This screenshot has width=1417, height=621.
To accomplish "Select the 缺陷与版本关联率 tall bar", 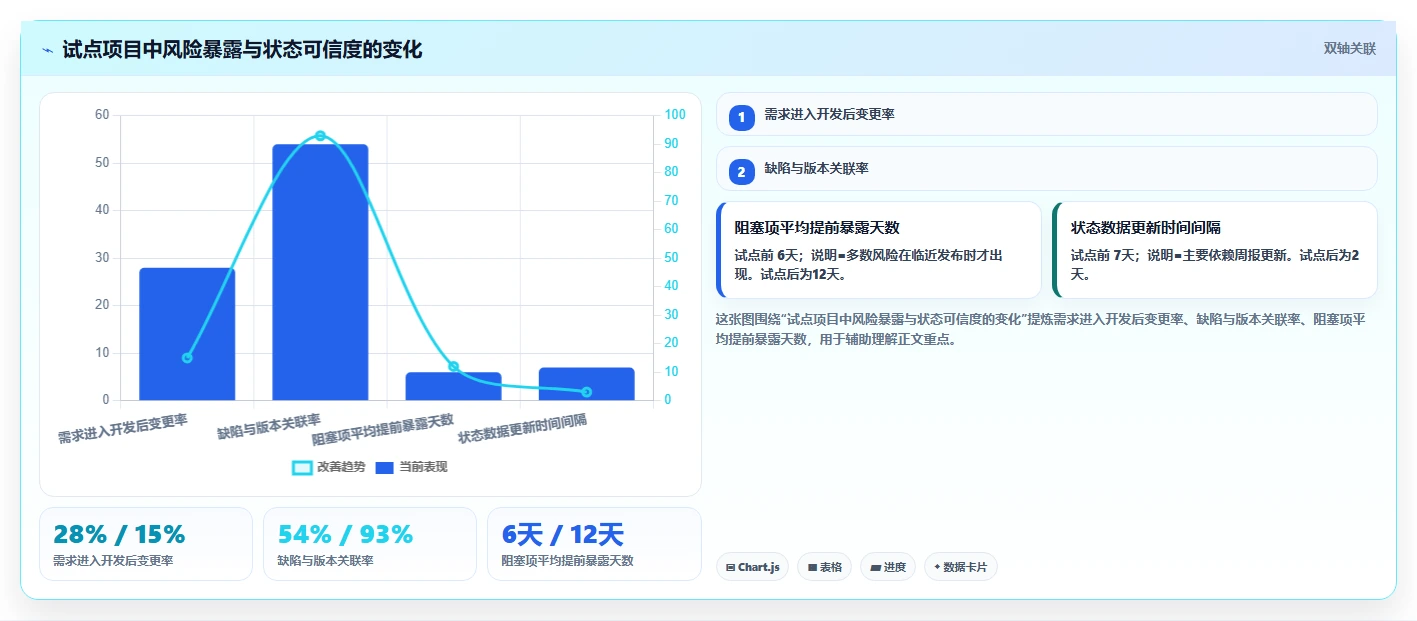I will point(320,272).
